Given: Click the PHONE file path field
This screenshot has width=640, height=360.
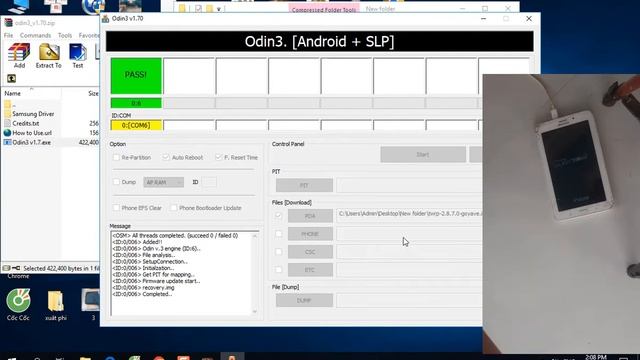Looking at the screenshot, I should click(x=409, y=234).
